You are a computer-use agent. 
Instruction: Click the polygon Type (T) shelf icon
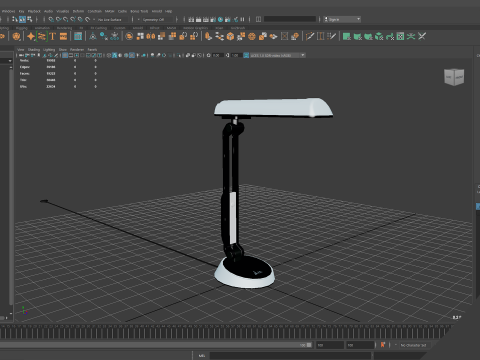tap(53, 36)
